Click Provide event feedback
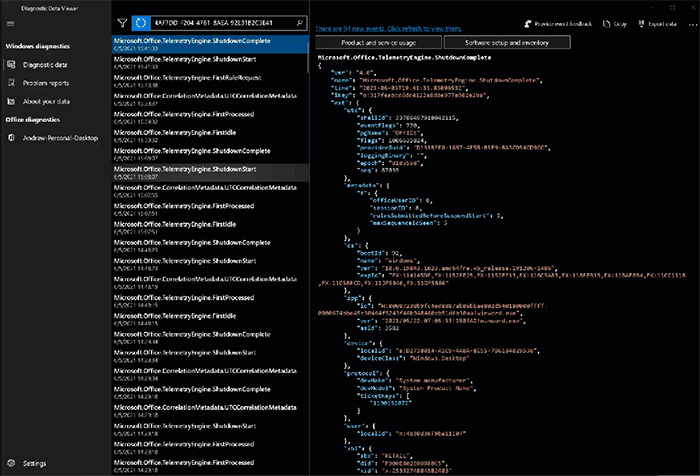 (558, 24)
